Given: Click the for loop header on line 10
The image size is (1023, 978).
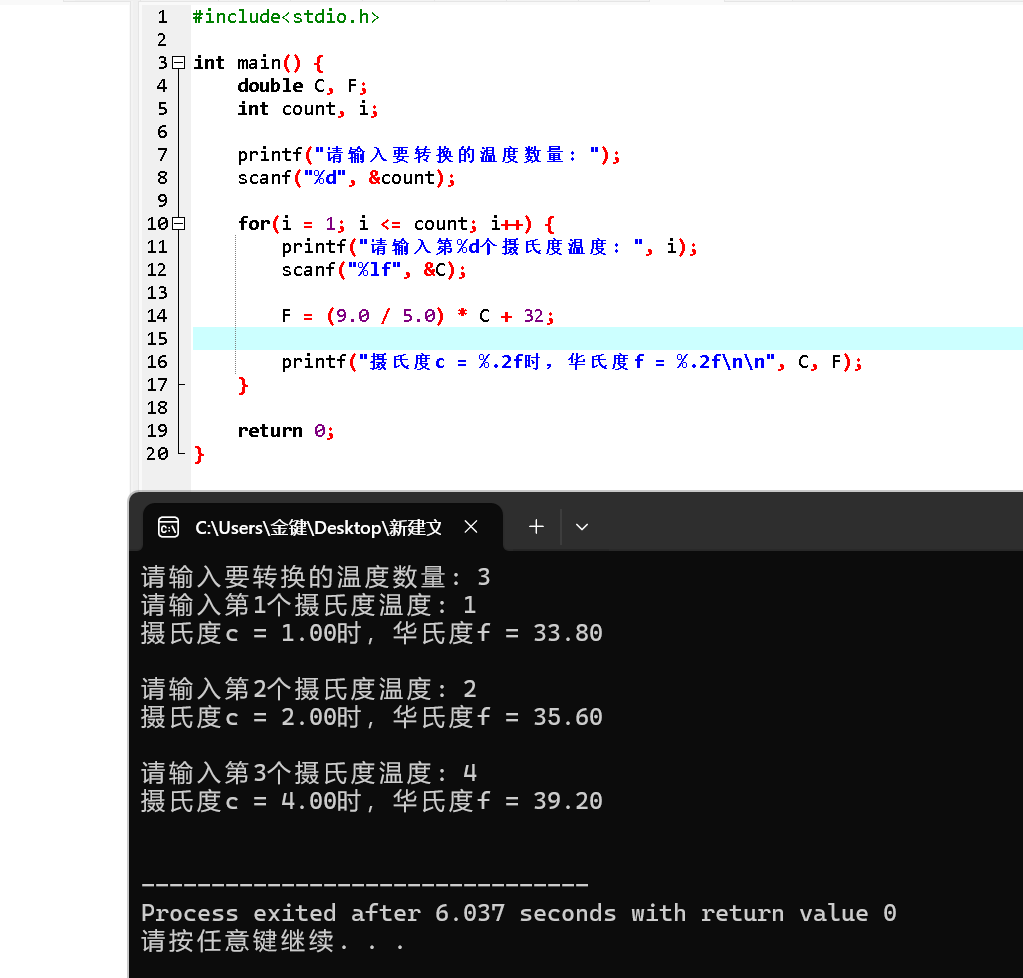Looking at the screenshot, I should point(396,224).
